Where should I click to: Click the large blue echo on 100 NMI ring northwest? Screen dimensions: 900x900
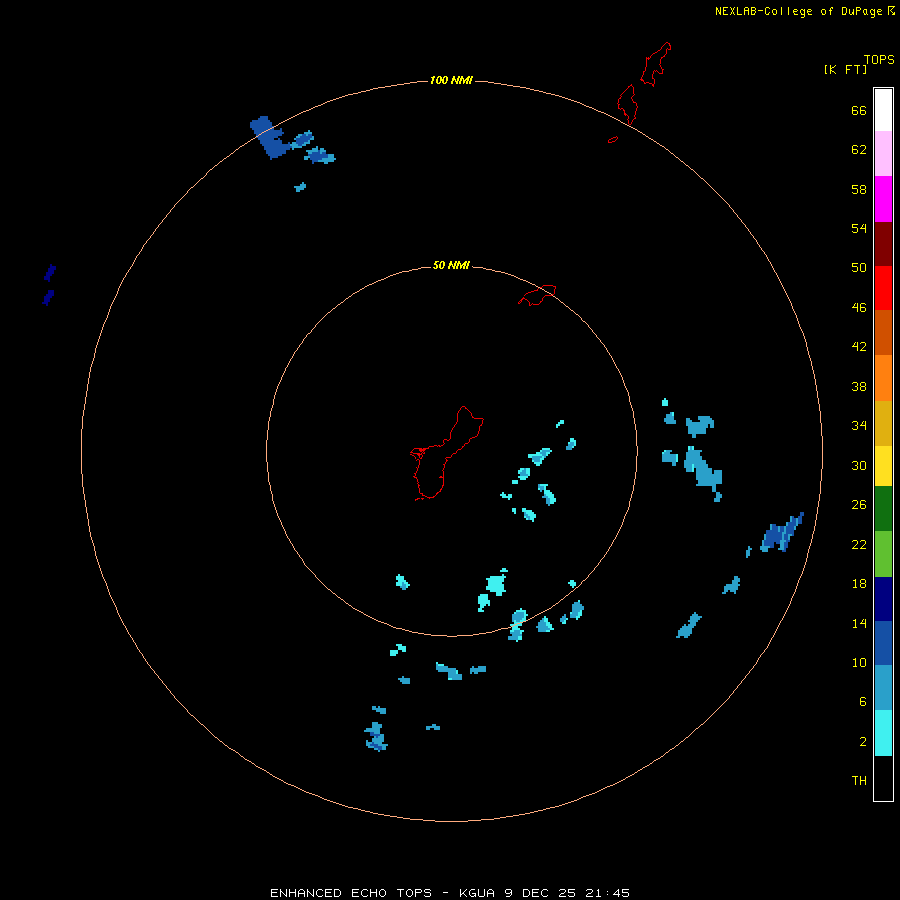click(x=269, y=138)
